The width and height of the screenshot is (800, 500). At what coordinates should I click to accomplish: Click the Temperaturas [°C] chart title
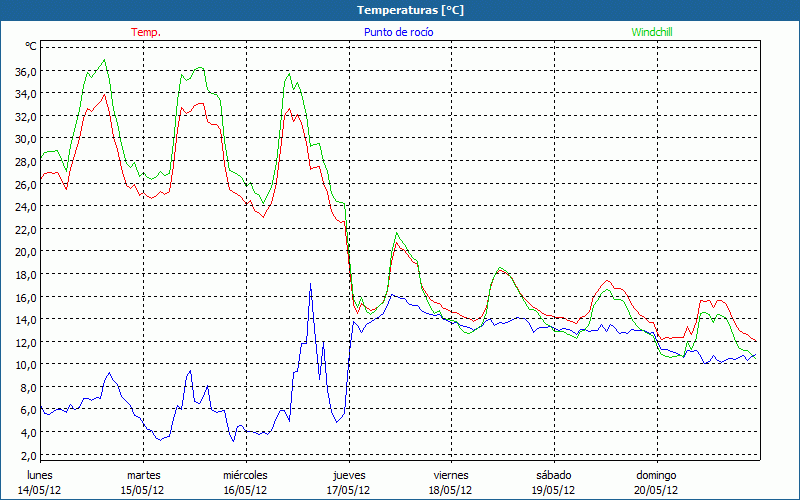pos(410,10)
